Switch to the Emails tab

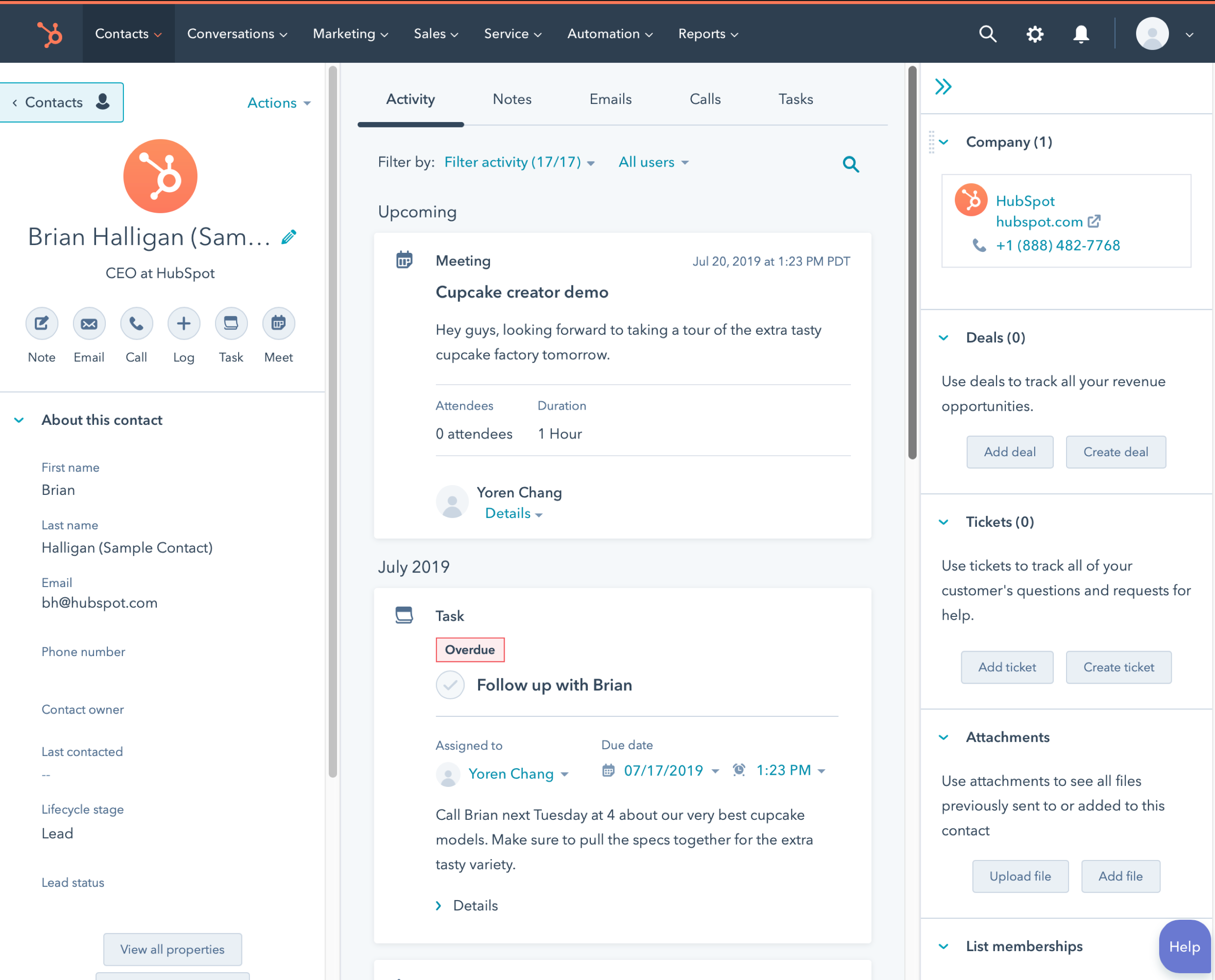pos(610,99)
